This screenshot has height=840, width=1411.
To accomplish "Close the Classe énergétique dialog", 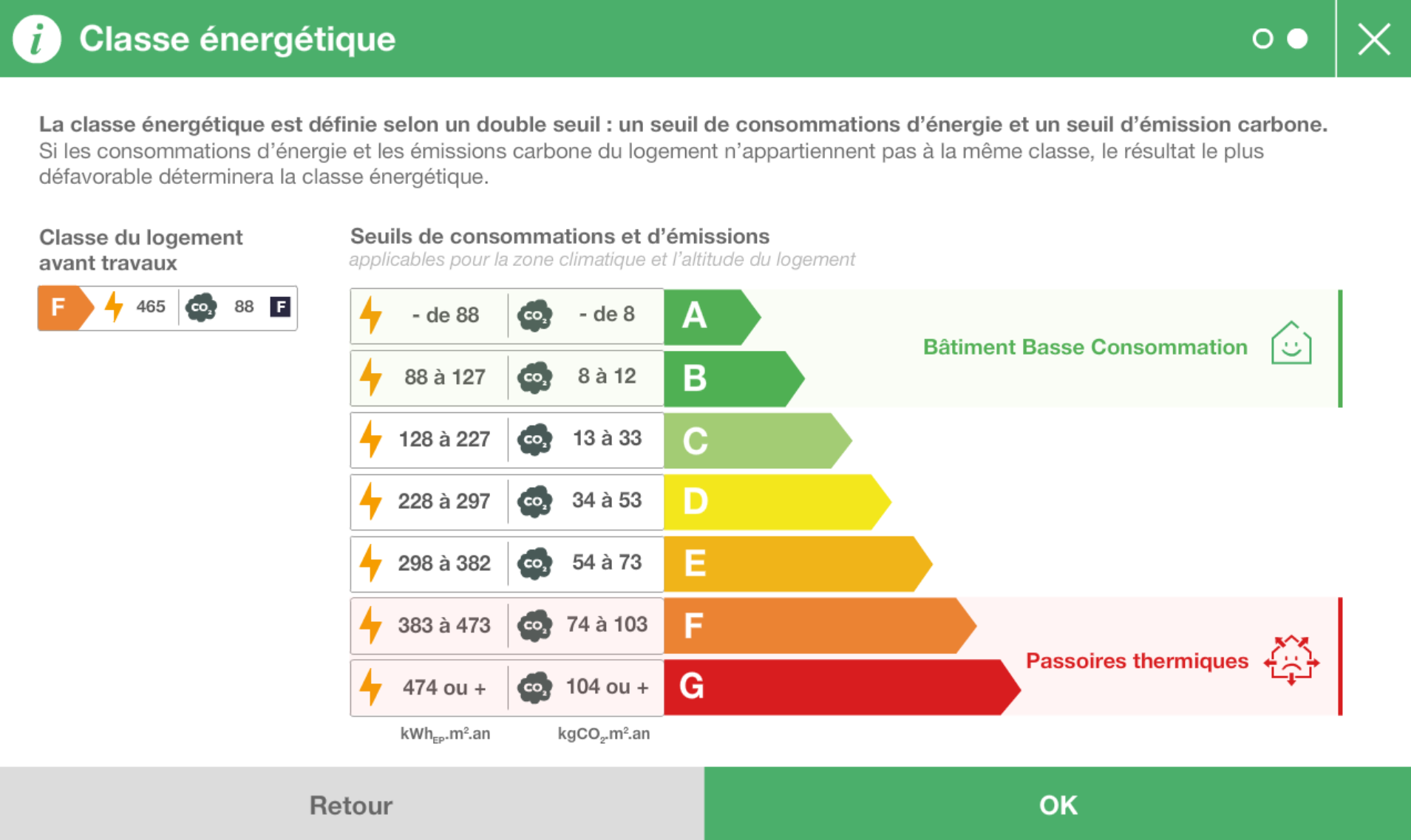I will point(1374,38).
